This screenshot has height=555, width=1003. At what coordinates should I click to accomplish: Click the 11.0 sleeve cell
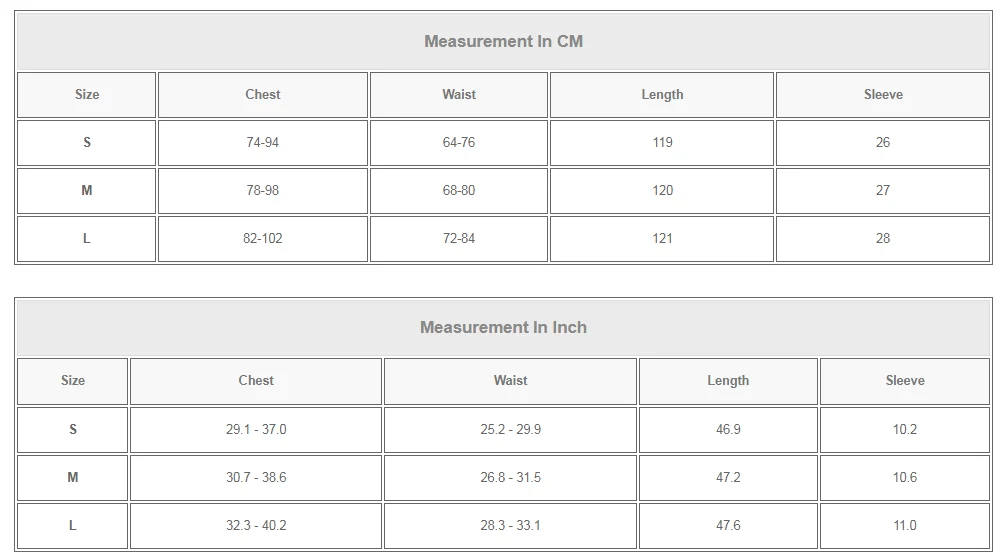(905, 526)
